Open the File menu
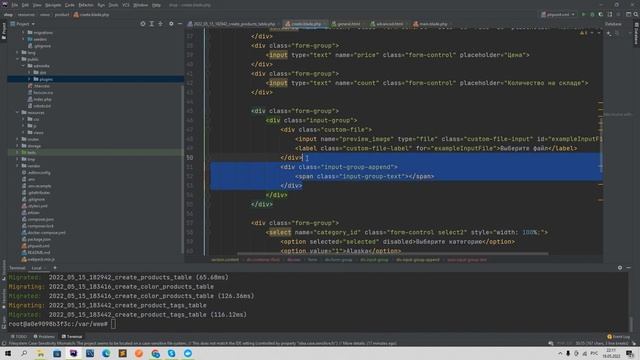Viewport: 640px width, 360px height. pyautogui.click(x=15, y=5)
